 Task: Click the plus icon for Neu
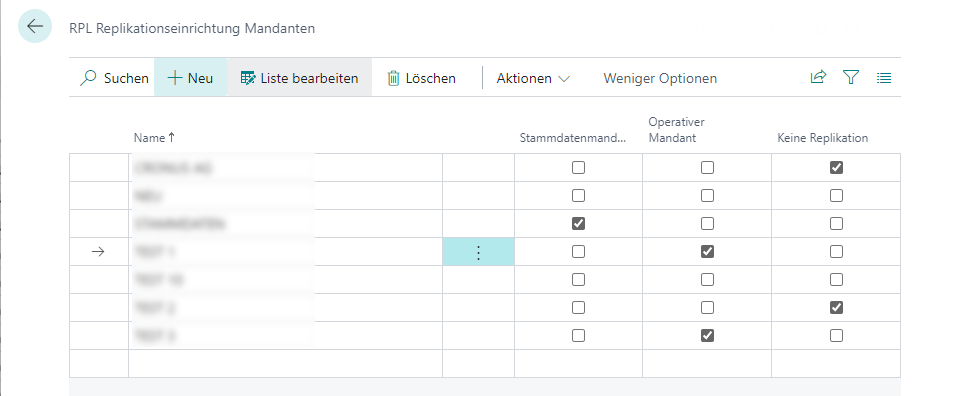point(175,78)
